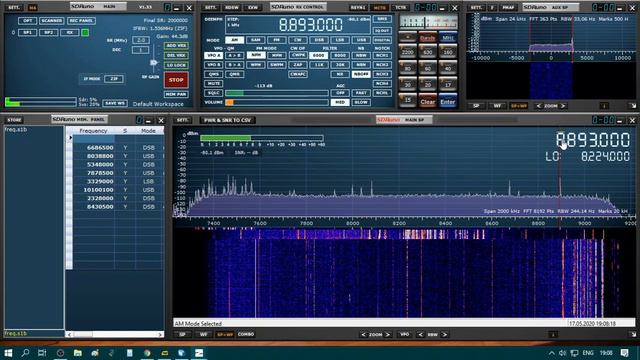The width and height of the screenshot is (640, 360).
Task: Open TCTR in RX Control
Action: [x=400, y=7]
